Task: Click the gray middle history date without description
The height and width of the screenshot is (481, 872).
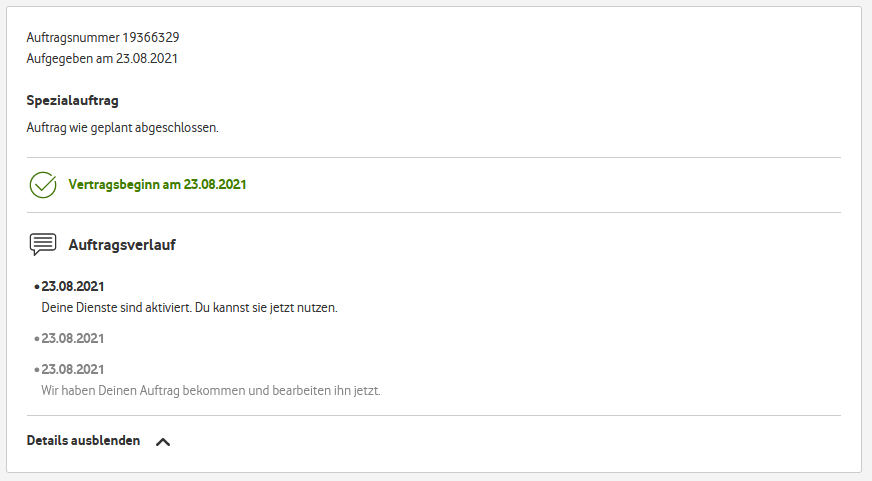Action: [73, 339]
